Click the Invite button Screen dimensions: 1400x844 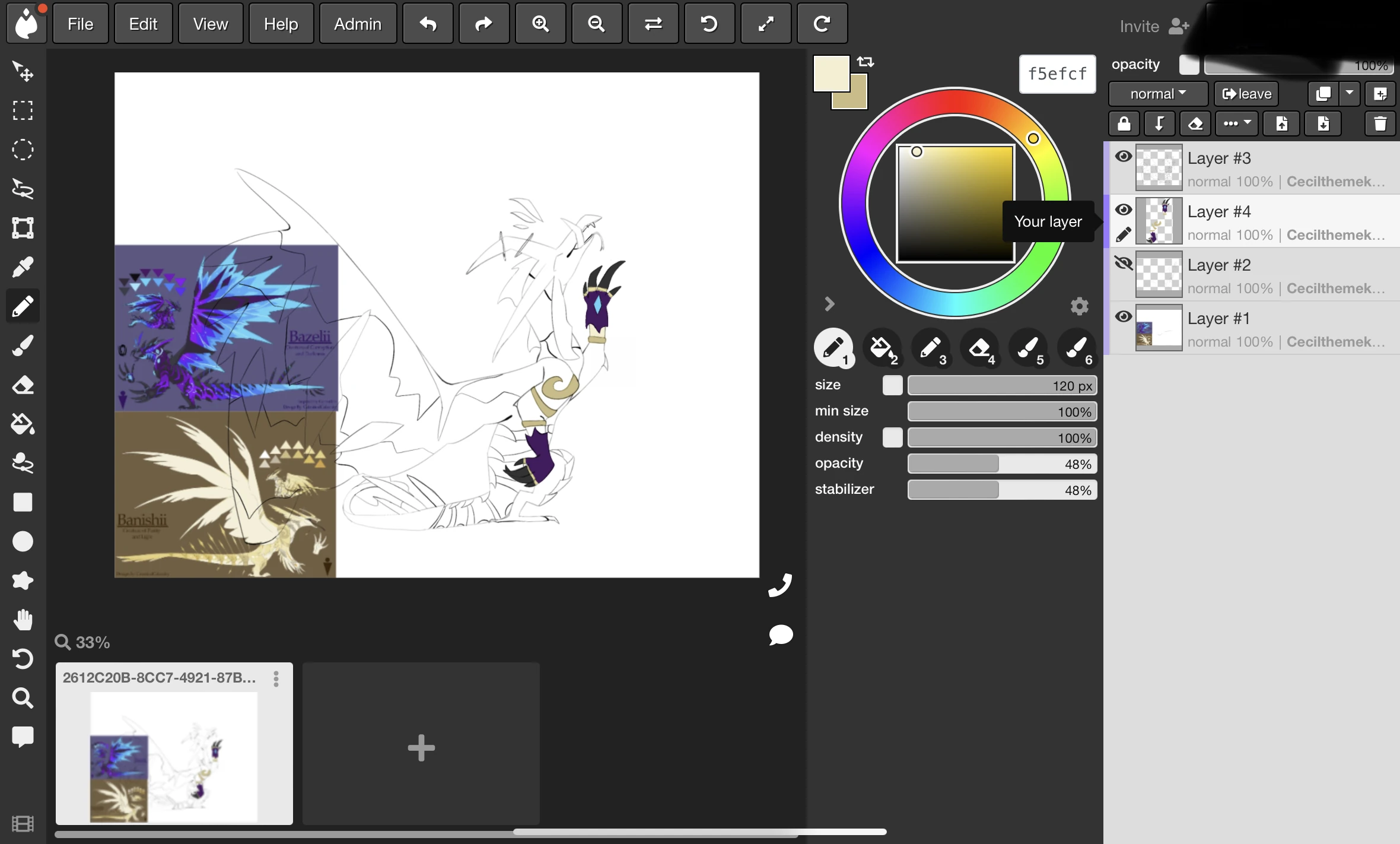(1150, 26)
